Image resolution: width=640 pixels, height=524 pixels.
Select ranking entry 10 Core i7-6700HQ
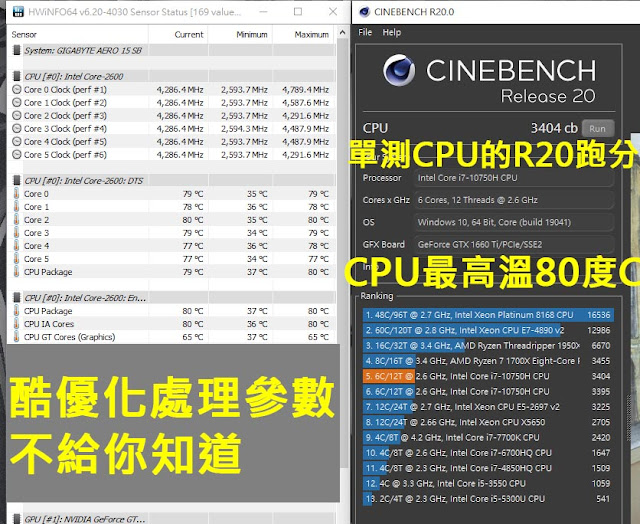488,453
